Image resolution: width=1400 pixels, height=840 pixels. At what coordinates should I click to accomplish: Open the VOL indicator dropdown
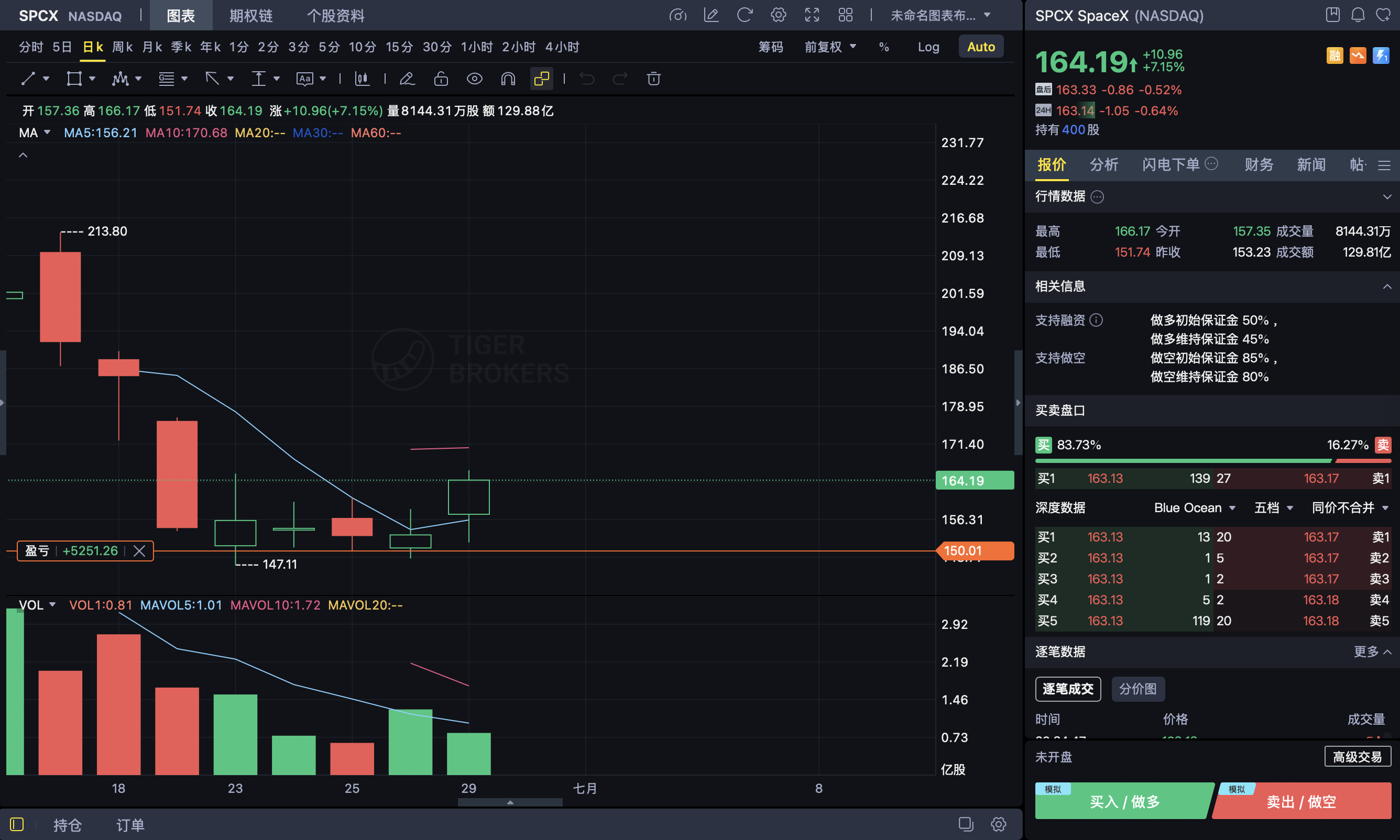click(37, 605)
